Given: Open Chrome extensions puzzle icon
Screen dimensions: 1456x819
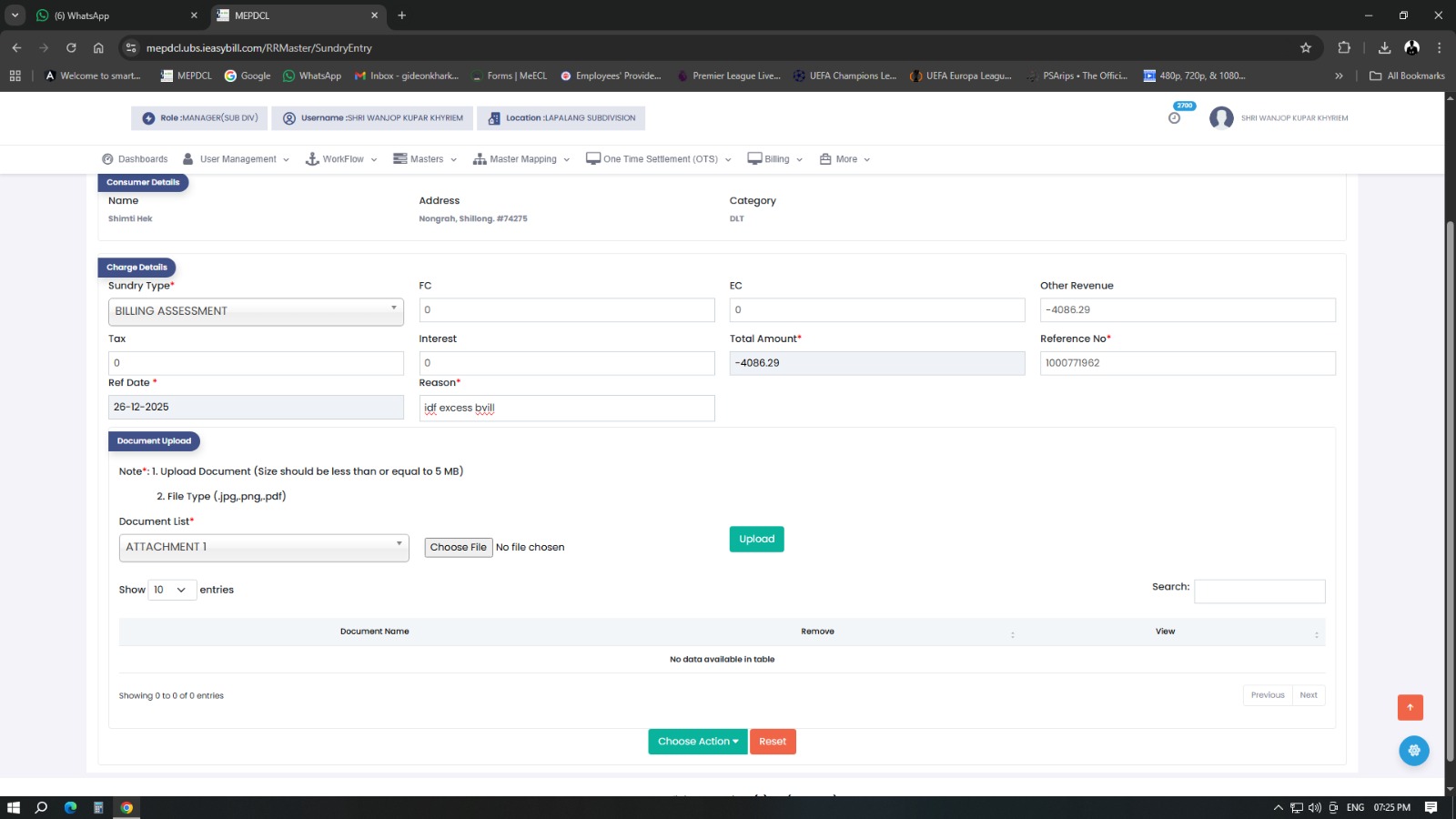Looking at the screenshot, I should point(1344,48).
